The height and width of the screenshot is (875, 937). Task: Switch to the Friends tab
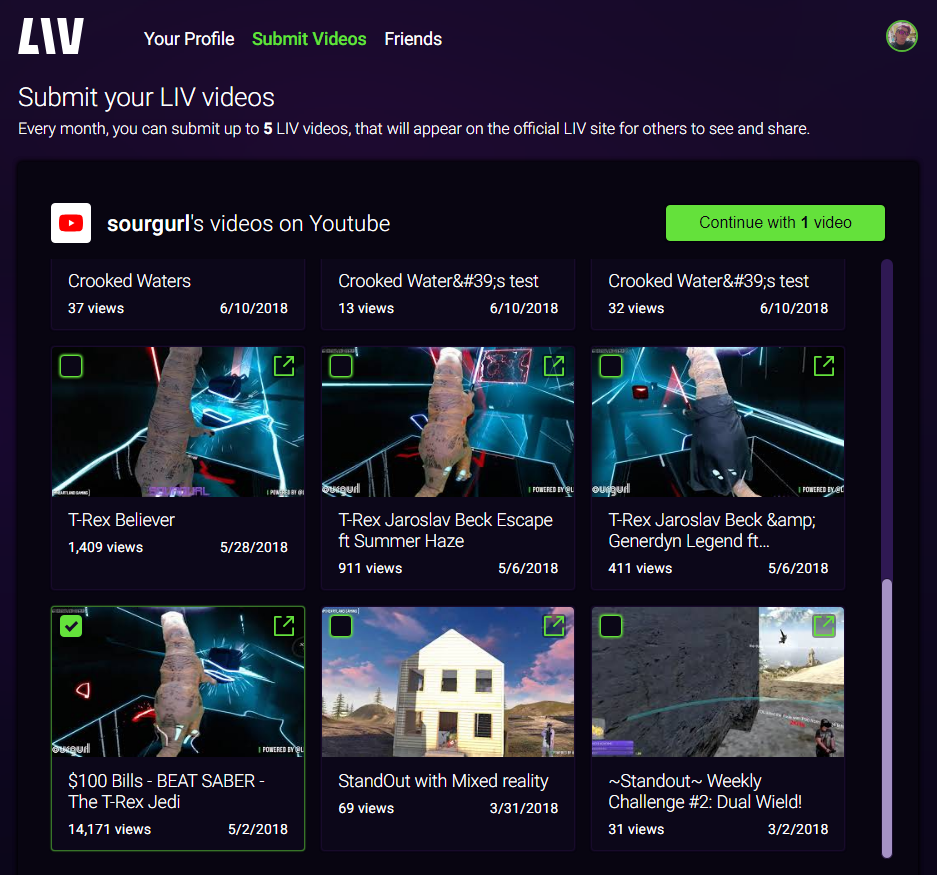point(413,39)
